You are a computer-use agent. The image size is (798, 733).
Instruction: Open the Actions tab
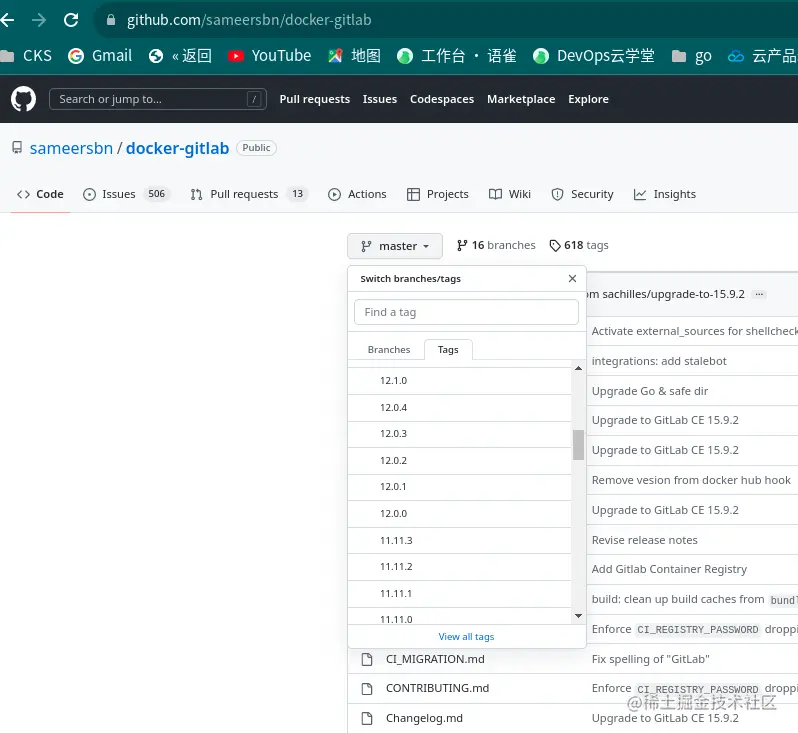coord(357,194)
